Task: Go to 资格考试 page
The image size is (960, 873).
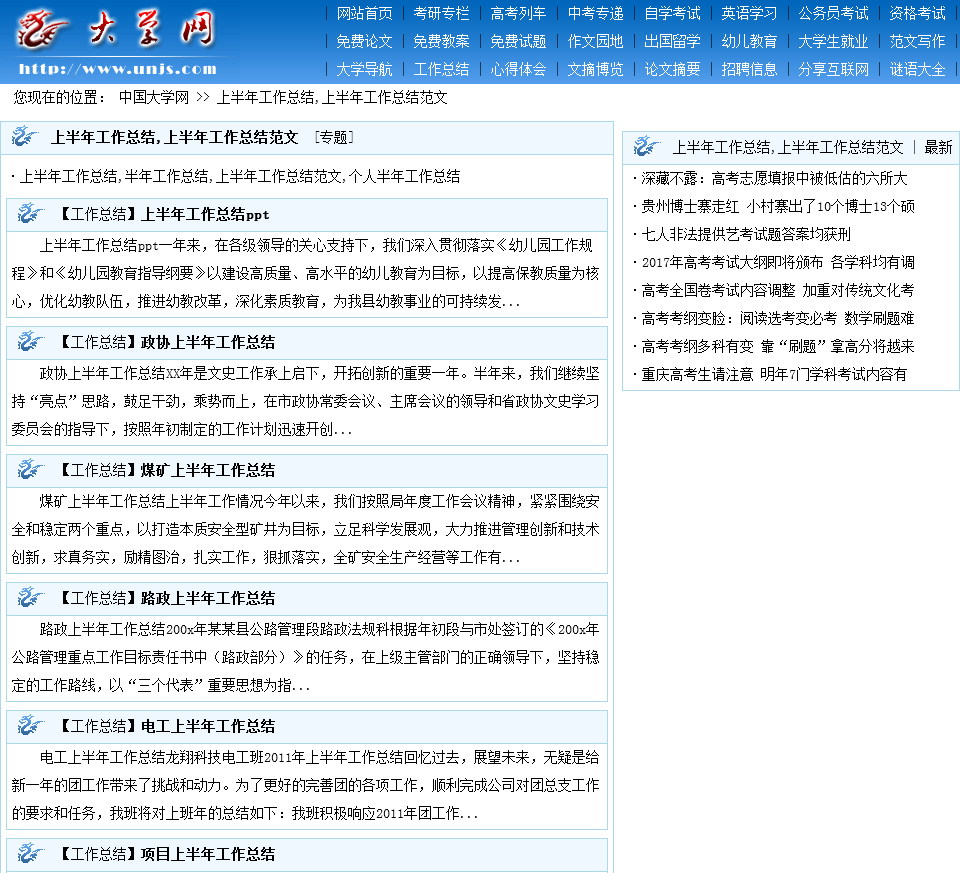Action: pos(917,13)
